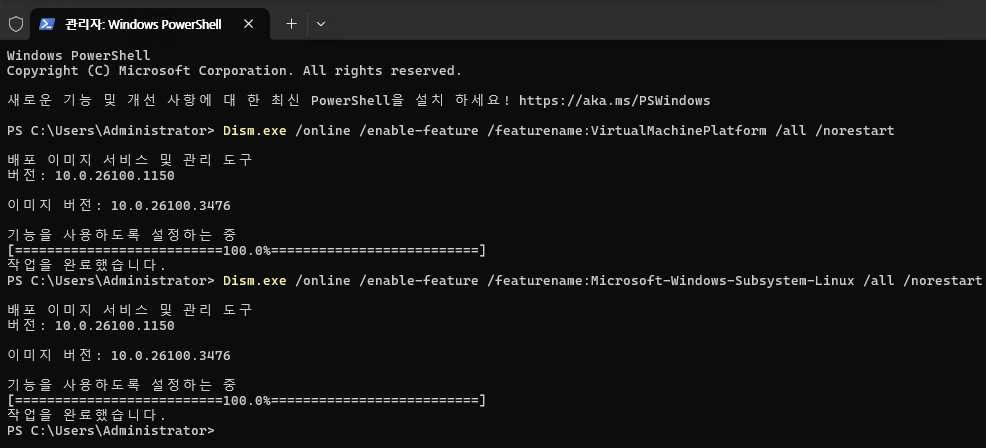The height and width of the screenshot is (448, 986).
Task: Open a new tab with the plus button
Action: click(x=291, y=24)
